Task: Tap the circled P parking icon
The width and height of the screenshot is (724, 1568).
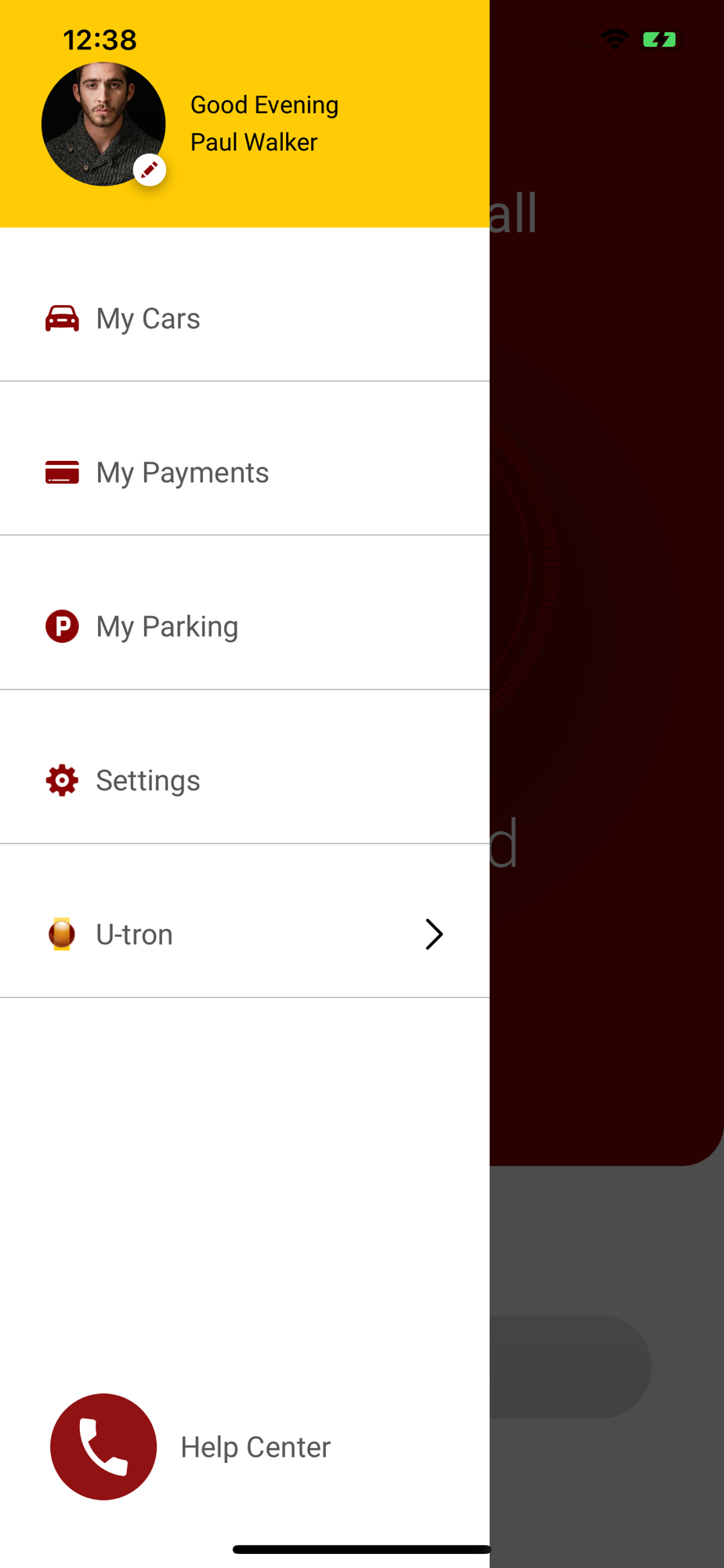Action: (x=62, y=626)
